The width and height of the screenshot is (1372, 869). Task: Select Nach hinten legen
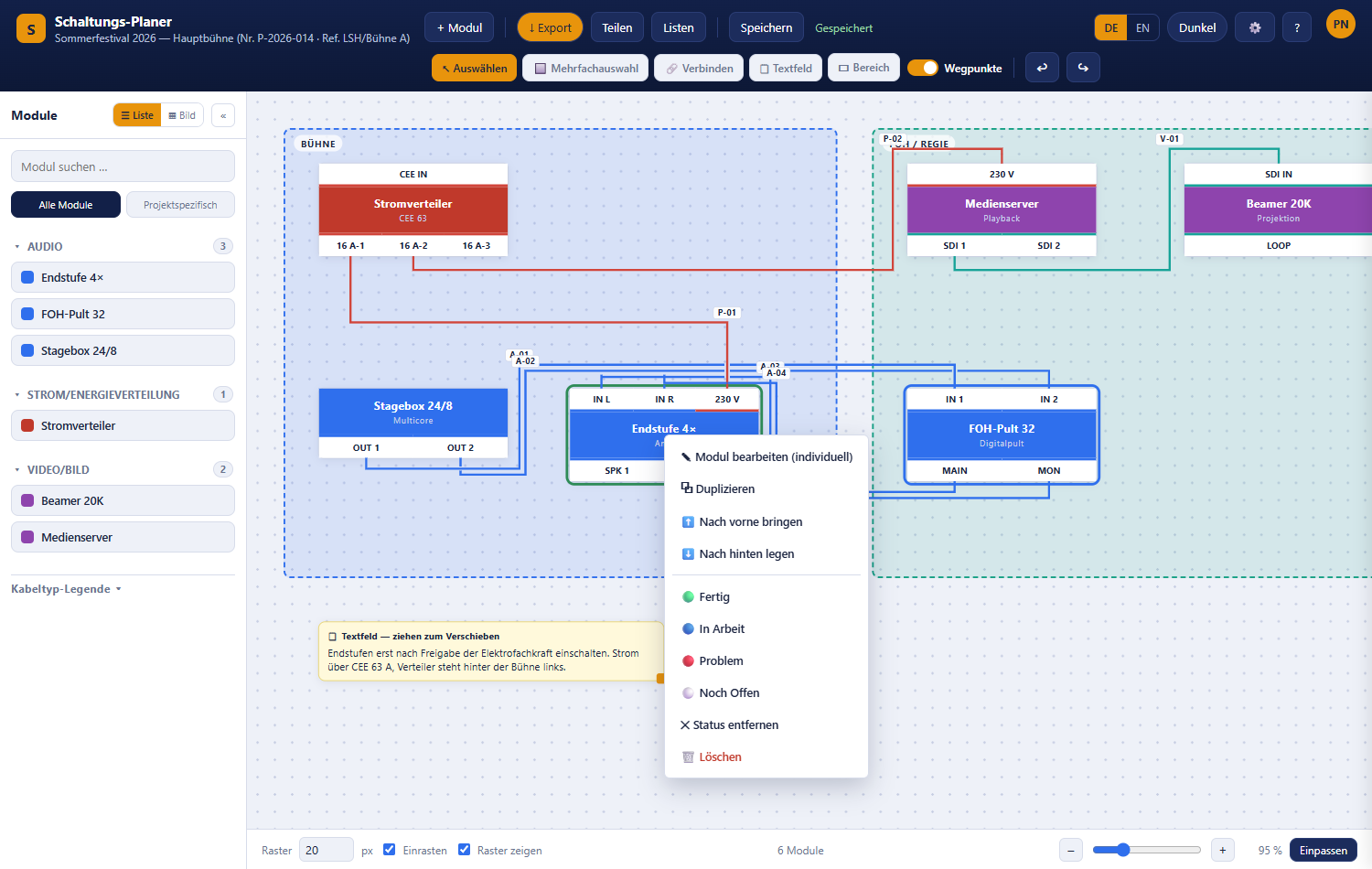766,553
